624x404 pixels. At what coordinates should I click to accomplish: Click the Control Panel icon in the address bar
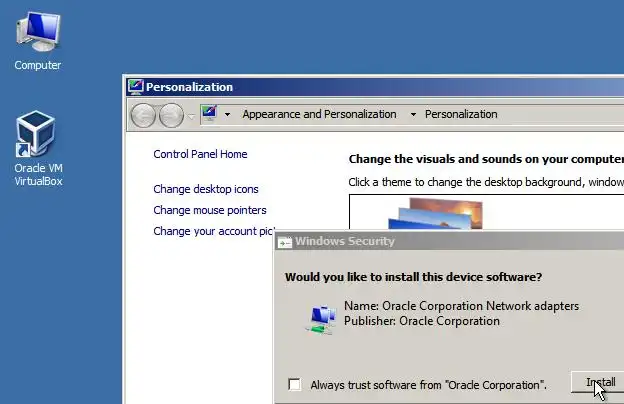click(209, 113)
